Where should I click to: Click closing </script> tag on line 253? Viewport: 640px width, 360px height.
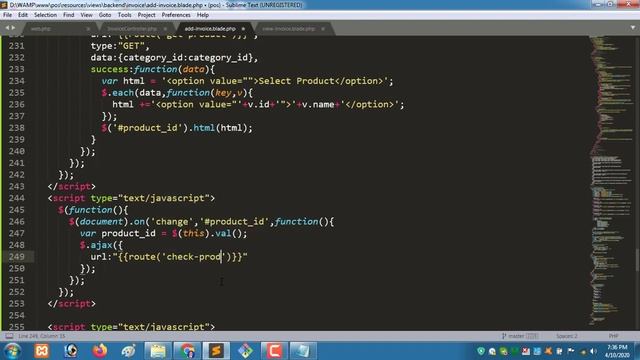71,304
